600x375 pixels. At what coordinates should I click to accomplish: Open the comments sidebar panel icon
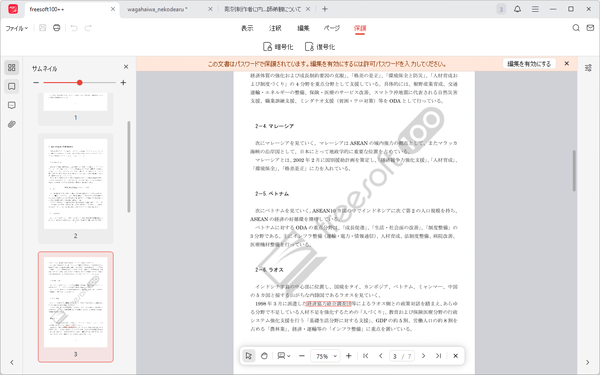tap(11, 105)
